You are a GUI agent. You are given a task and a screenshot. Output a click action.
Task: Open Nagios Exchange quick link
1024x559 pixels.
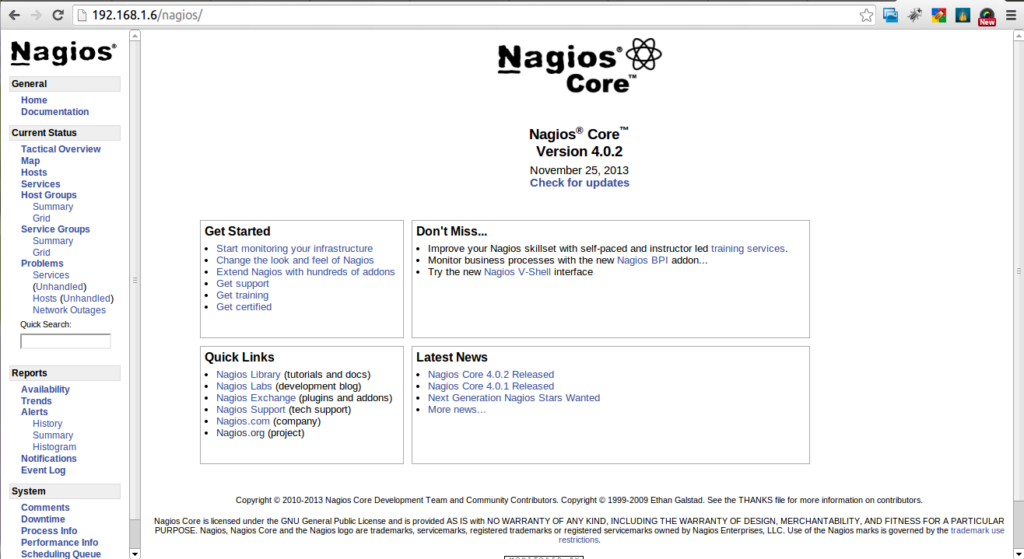[x=256, y=398]
